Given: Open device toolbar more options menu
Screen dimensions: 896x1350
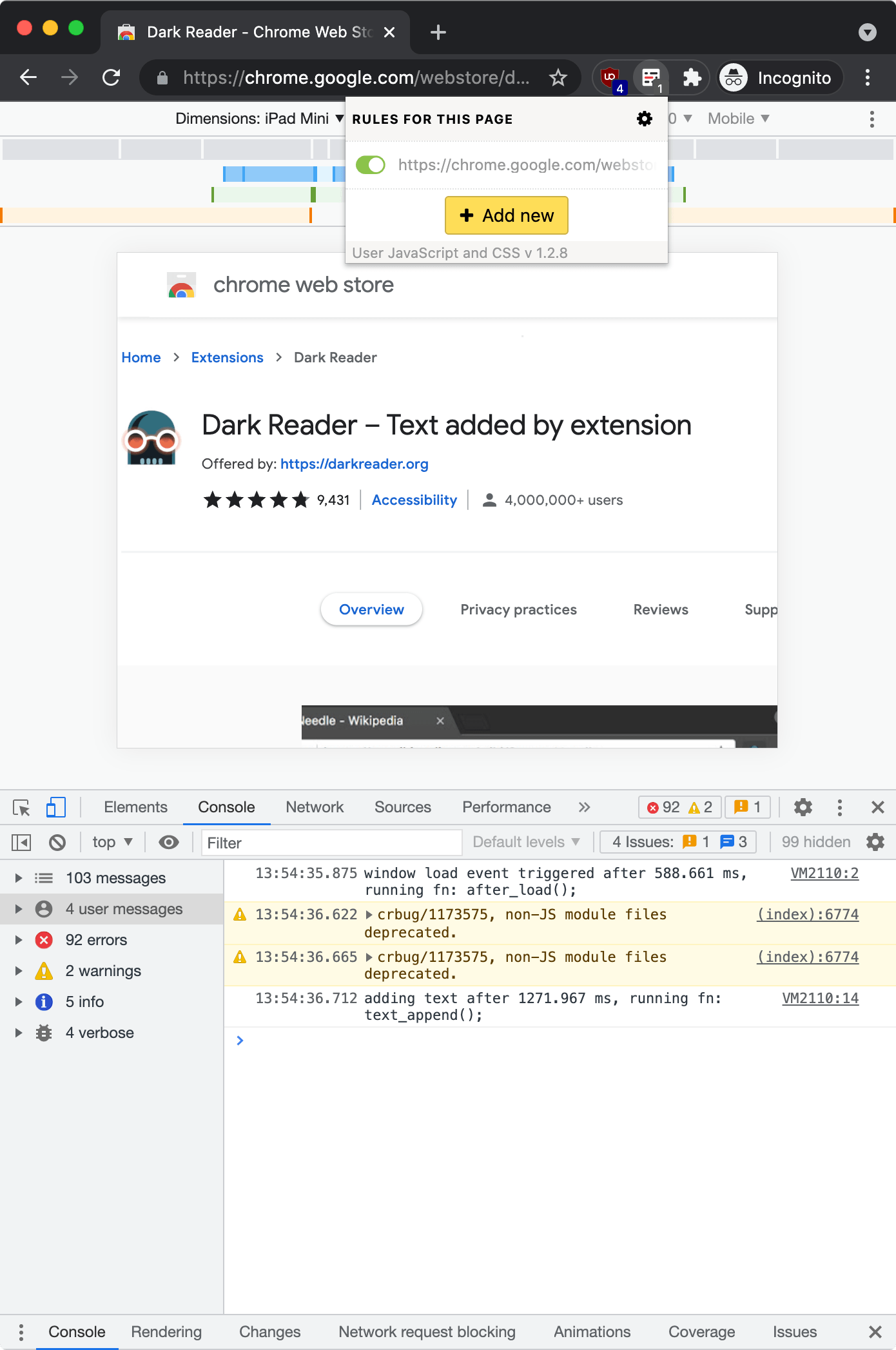Looking at the screenshot, I should coord(872,119).
